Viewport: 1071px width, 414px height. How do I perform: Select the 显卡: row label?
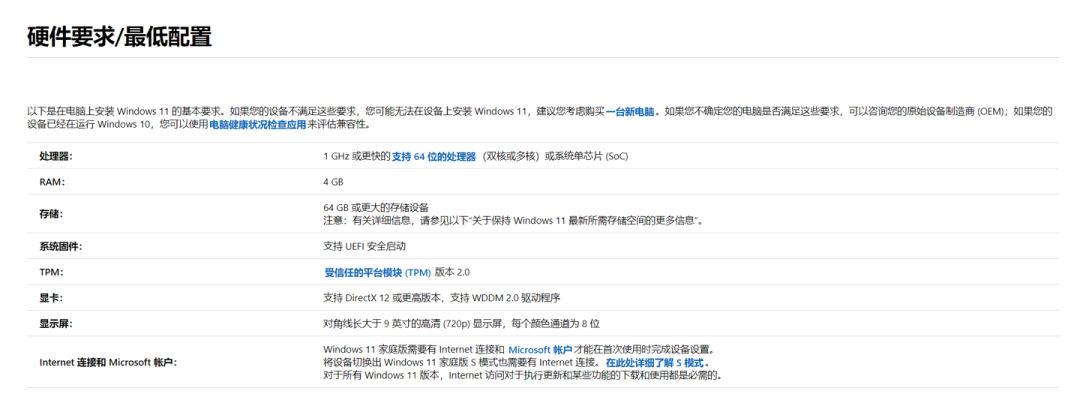coord(51,298)
